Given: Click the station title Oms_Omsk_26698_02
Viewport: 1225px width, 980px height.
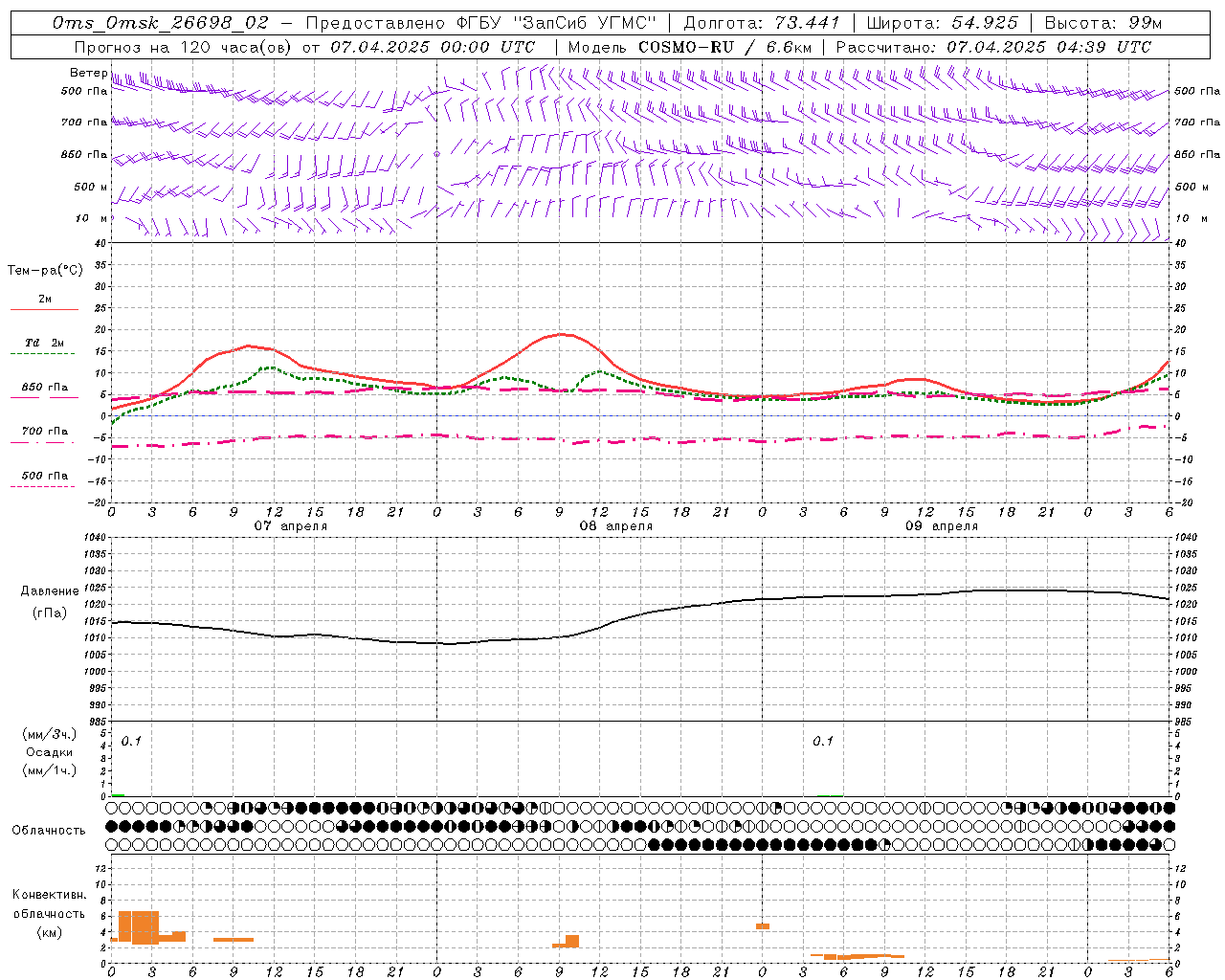Looking at the screenshot, I should 160,22.
